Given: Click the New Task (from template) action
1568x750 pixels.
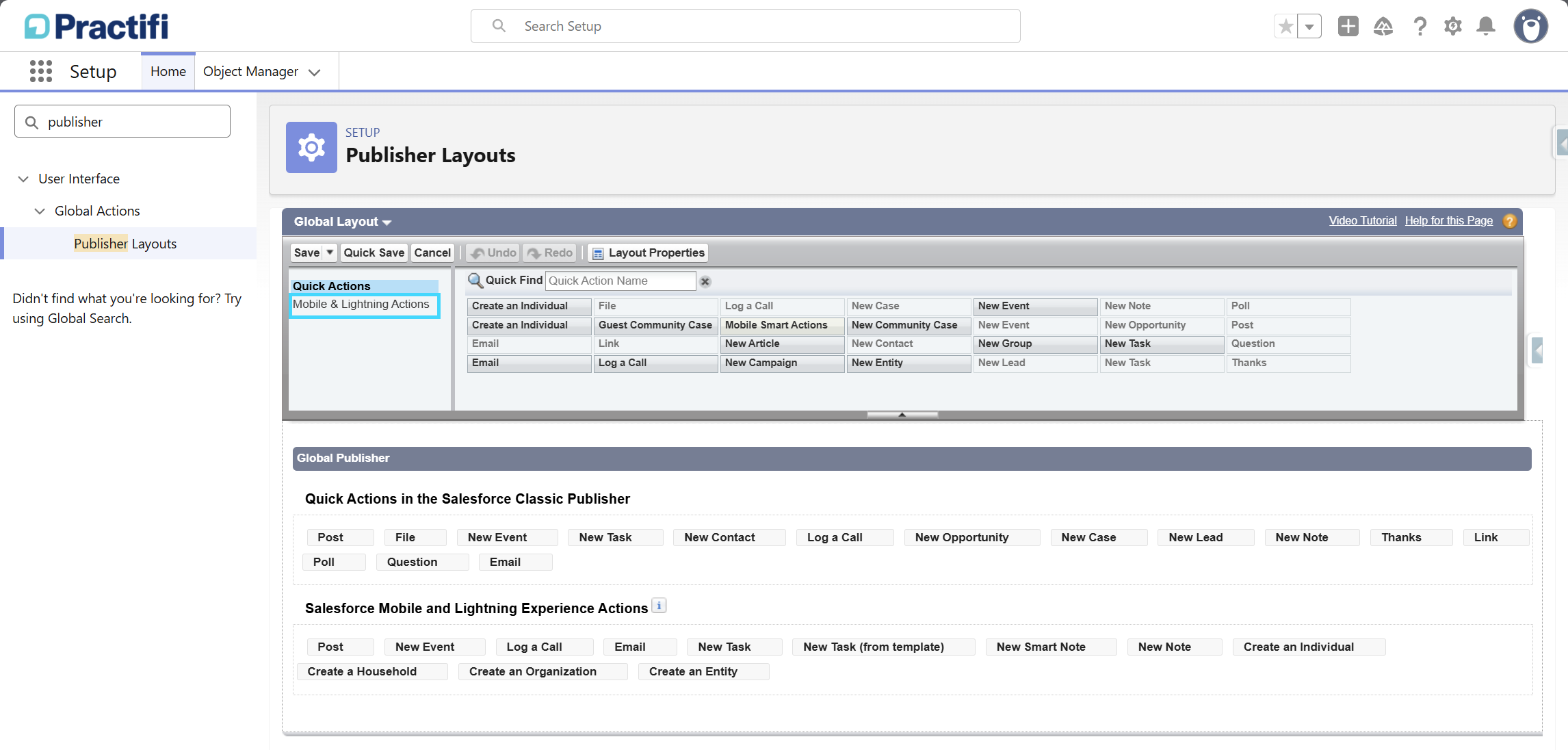Looking at the screenshot, I should coord(883,647).
